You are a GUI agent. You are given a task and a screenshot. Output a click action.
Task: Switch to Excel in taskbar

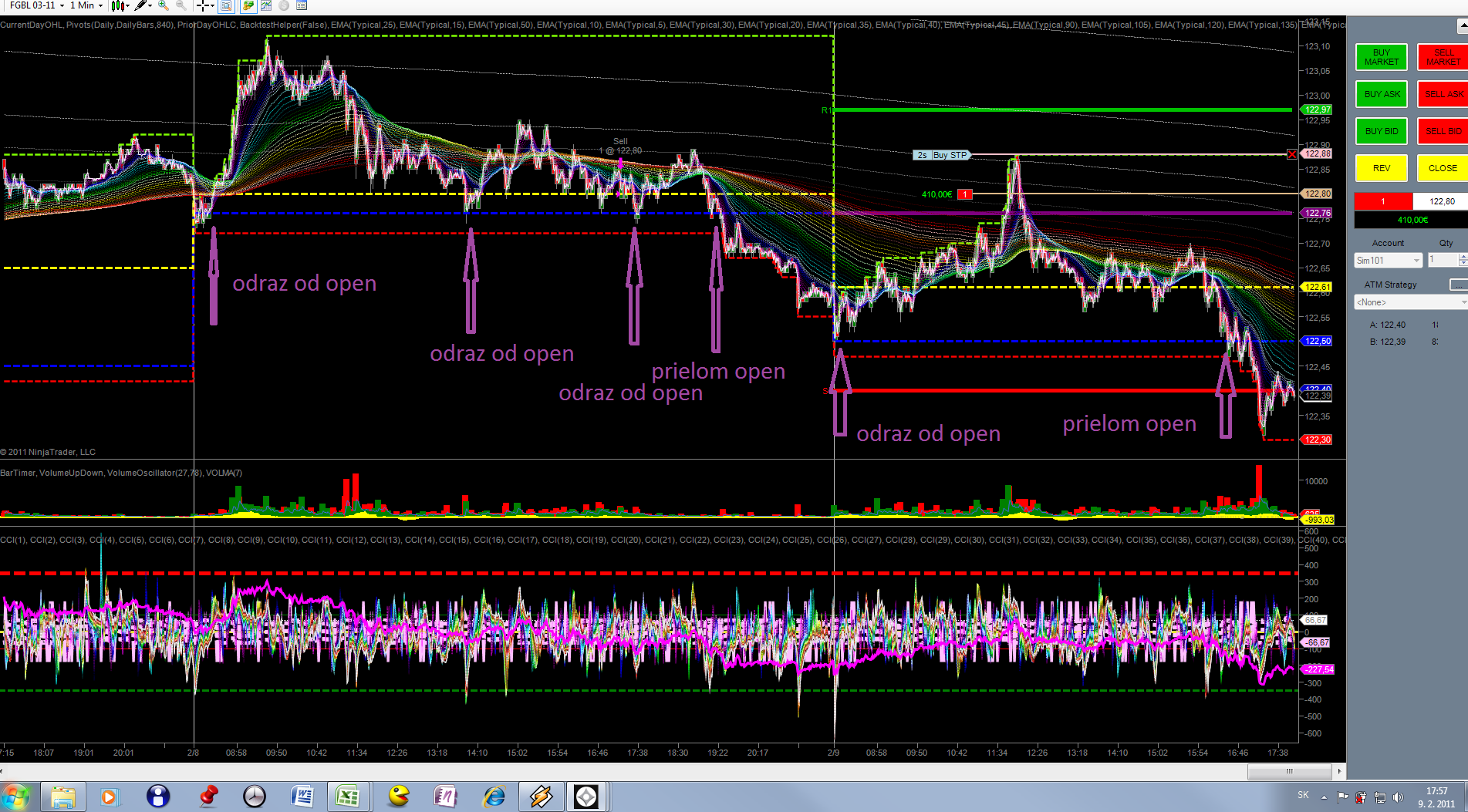tap(348, 797)
